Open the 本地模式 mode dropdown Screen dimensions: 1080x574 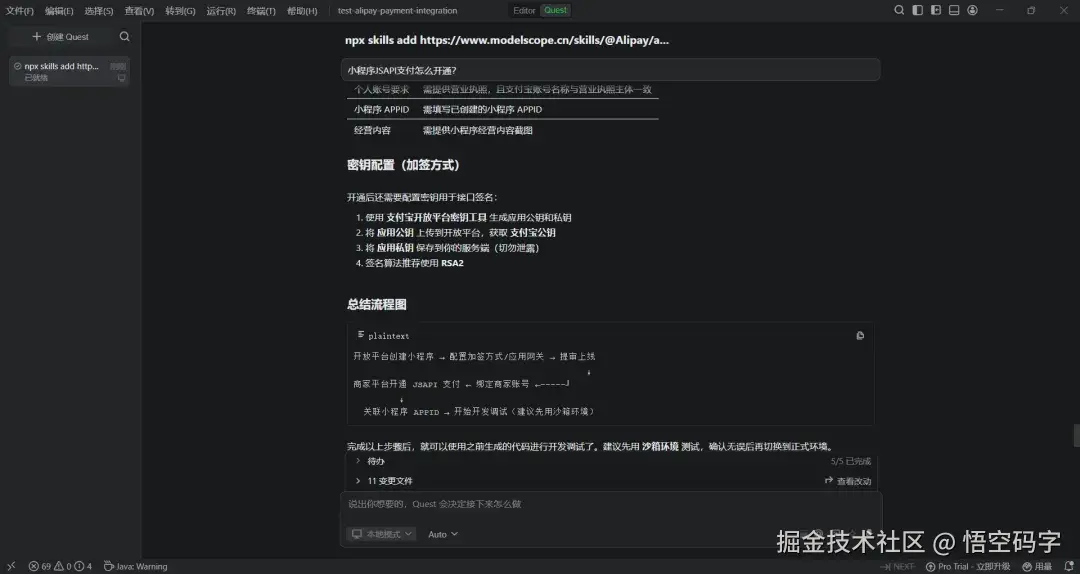coord(382,534)
